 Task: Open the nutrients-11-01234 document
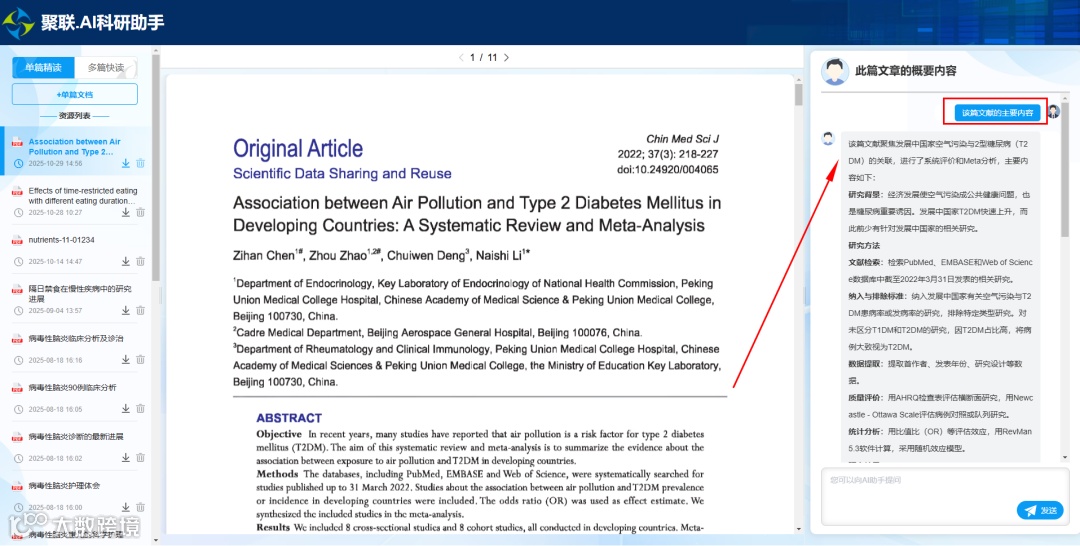(74, 249)
